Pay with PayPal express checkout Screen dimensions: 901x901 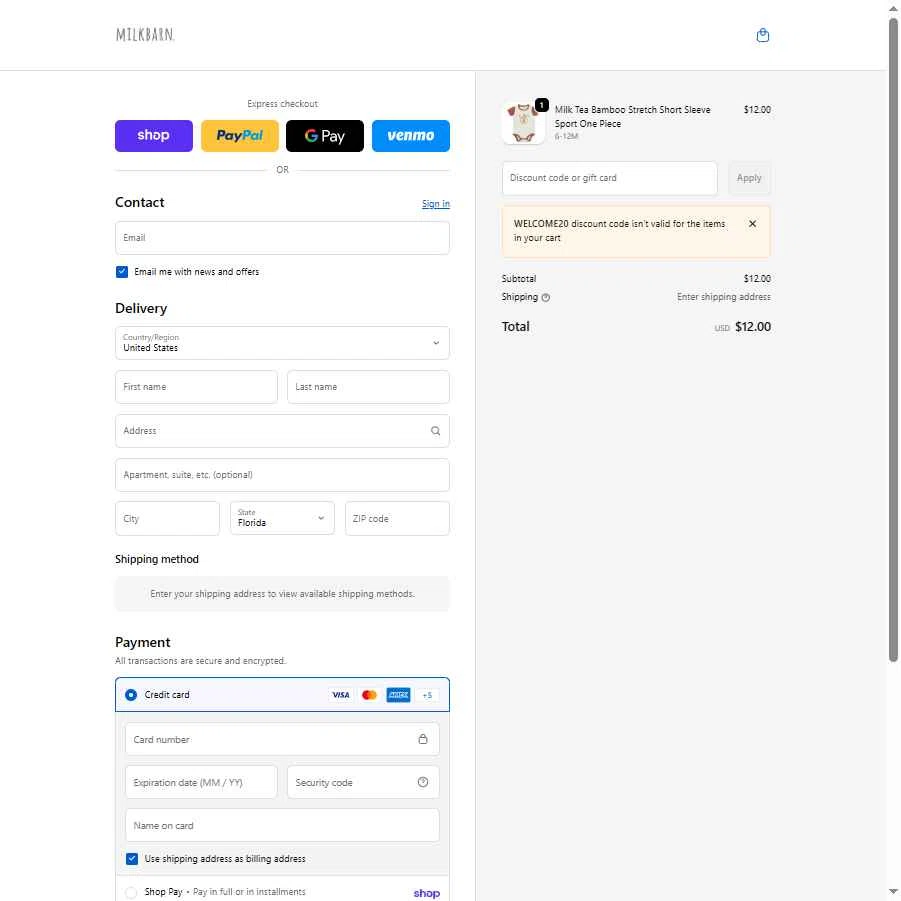coord(240,136)
